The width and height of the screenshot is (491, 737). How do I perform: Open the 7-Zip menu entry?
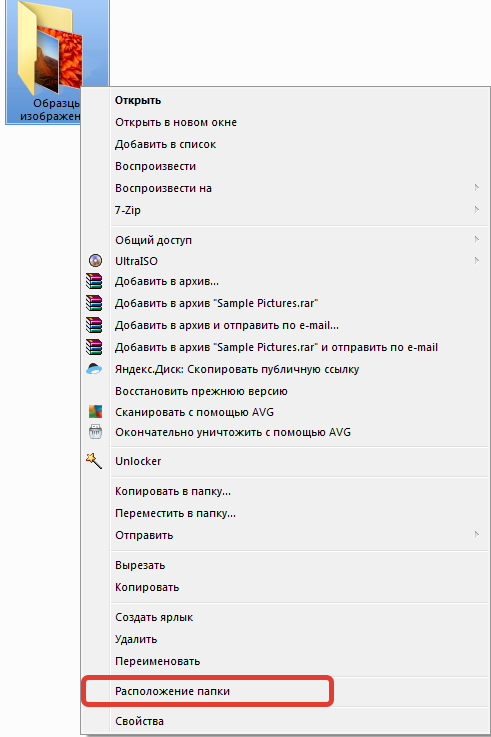[x=285, y=210]
